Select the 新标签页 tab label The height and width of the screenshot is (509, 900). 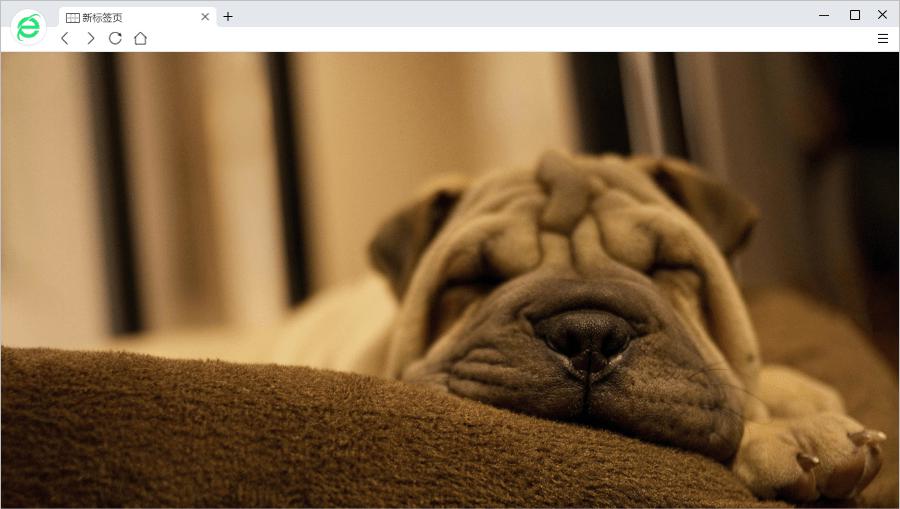pyautogui.click(x=103, y=17)
